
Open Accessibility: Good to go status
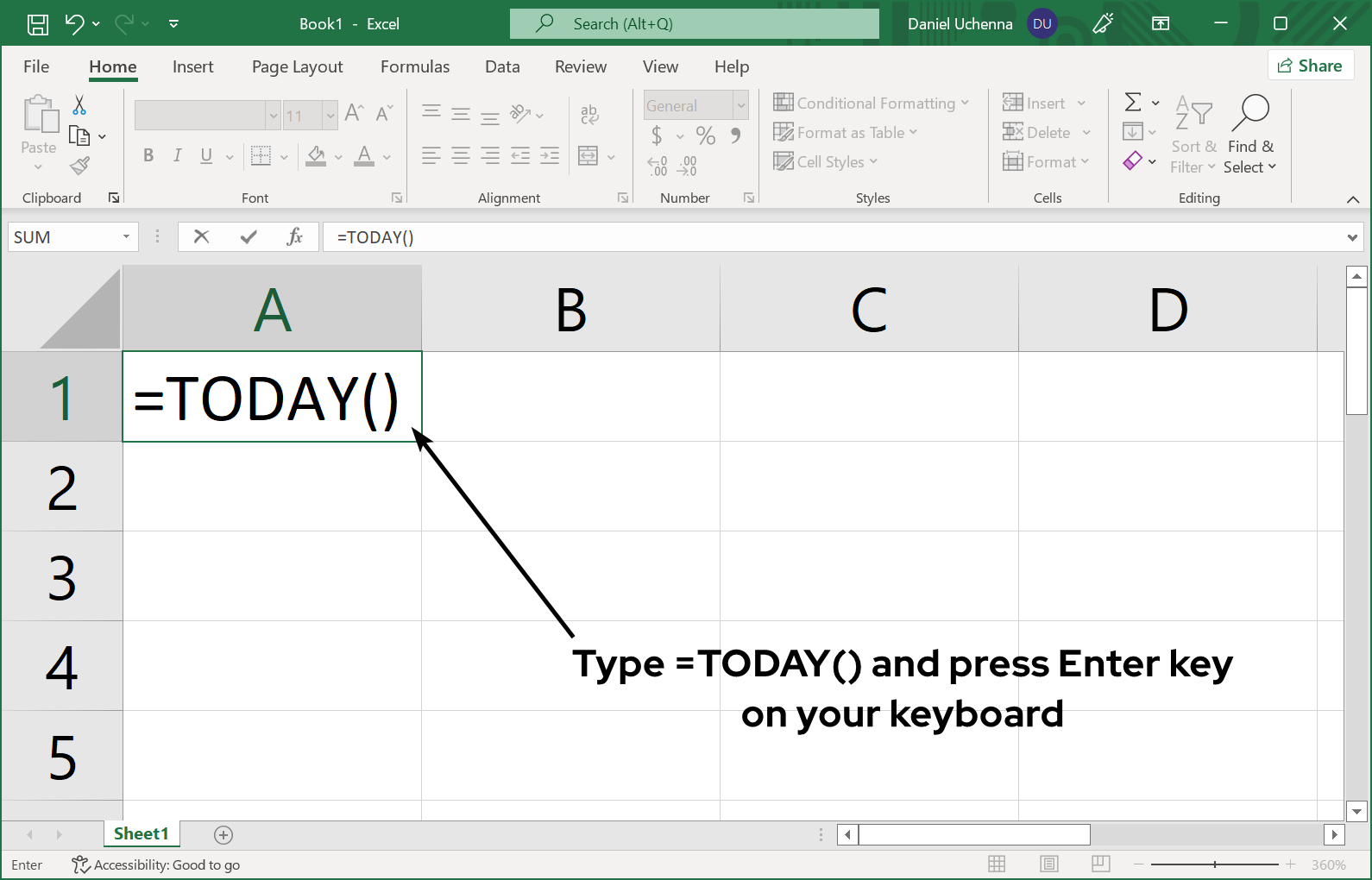tap(156, 864)
